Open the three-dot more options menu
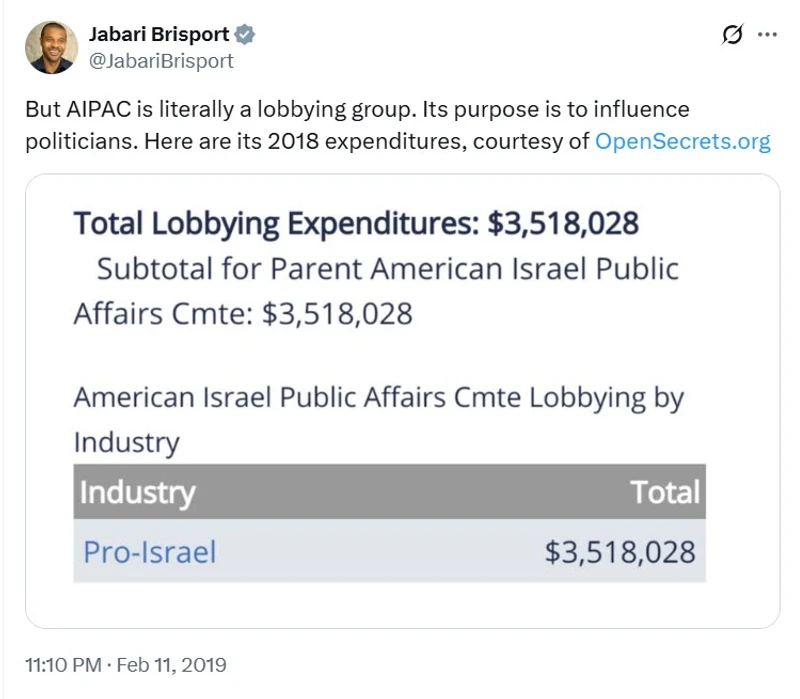 (x=767, y=35)
